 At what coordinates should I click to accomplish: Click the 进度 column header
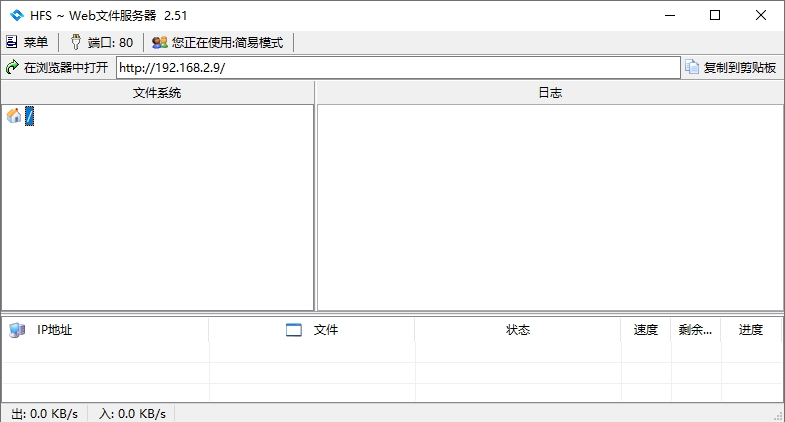click(x=751, y=330)
